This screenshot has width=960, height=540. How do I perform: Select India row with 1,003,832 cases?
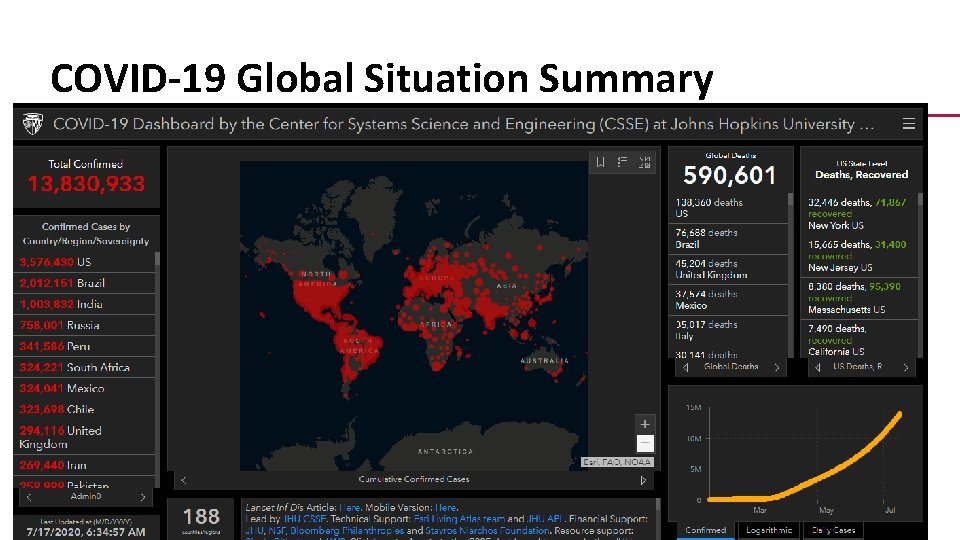(84, 304)
